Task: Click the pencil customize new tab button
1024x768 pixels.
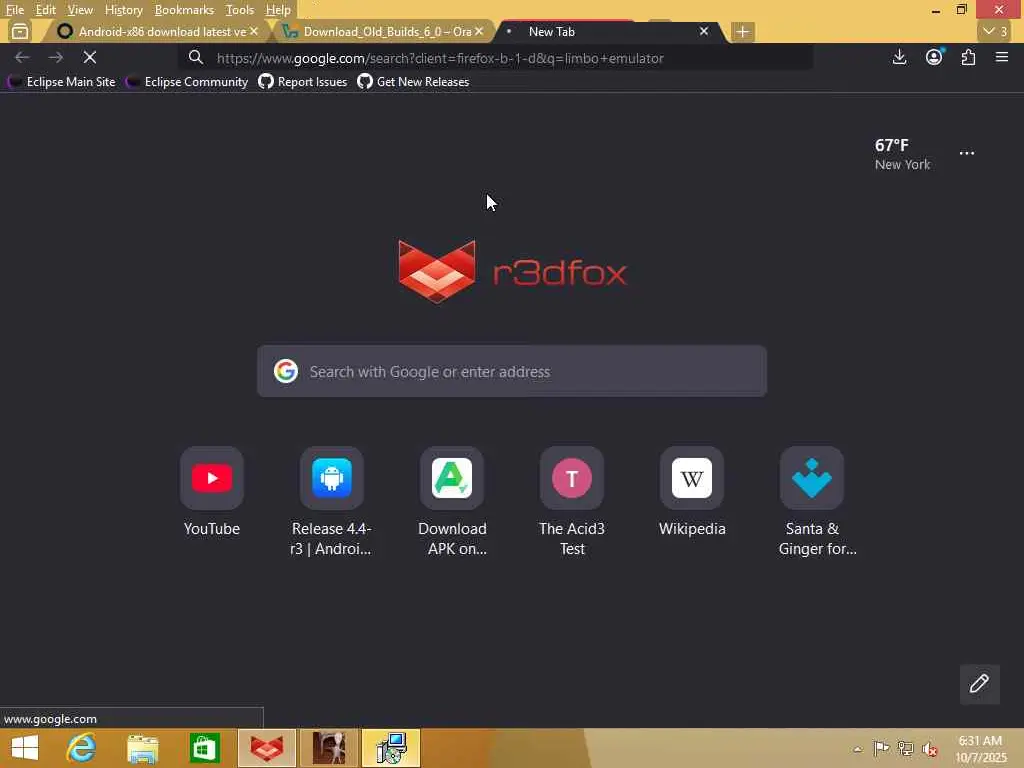Action: click(x=979, y=684)
